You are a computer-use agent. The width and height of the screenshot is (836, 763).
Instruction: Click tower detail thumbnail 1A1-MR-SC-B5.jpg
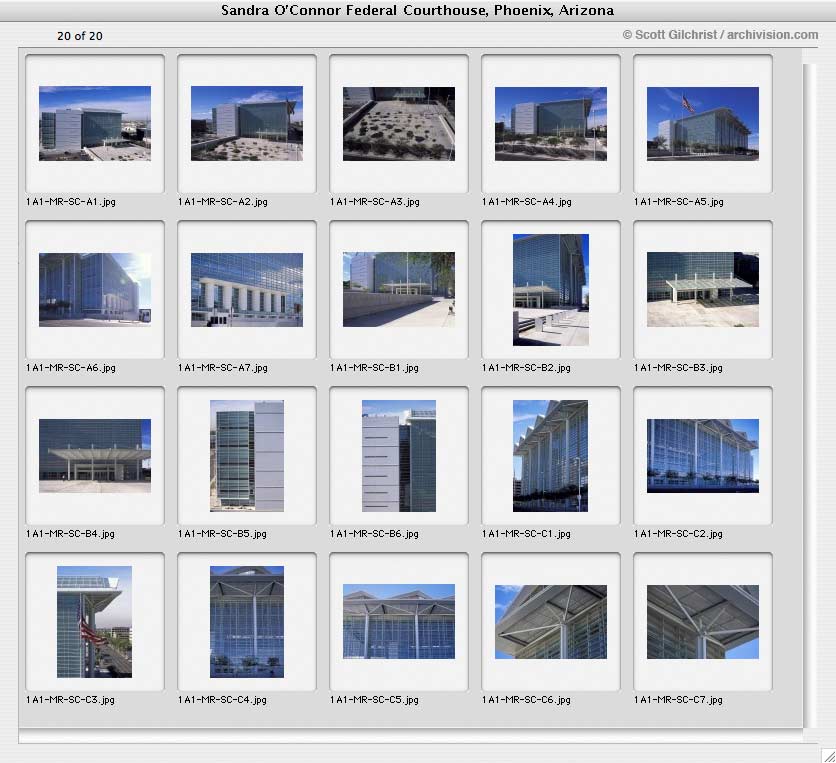(x=247, y=456)
